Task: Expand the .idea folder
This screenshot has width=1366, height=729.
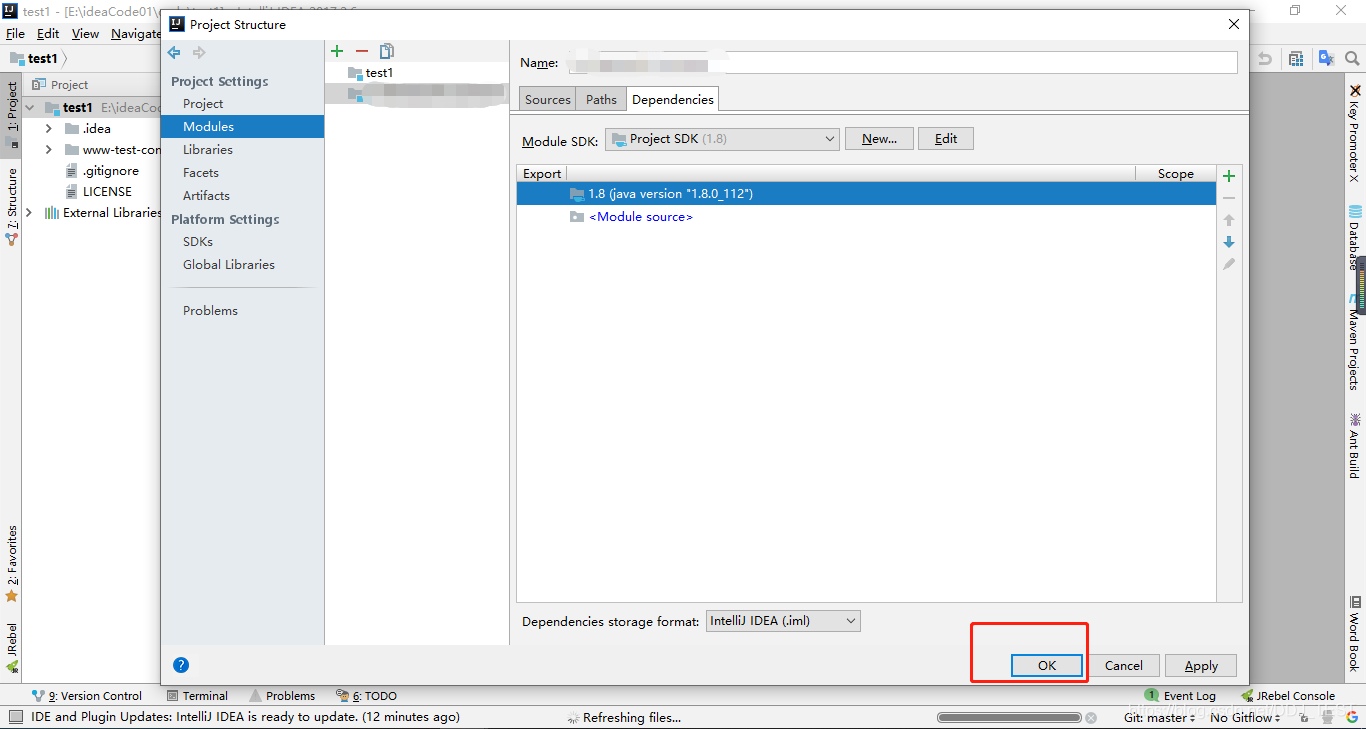Action: point(49,129)
